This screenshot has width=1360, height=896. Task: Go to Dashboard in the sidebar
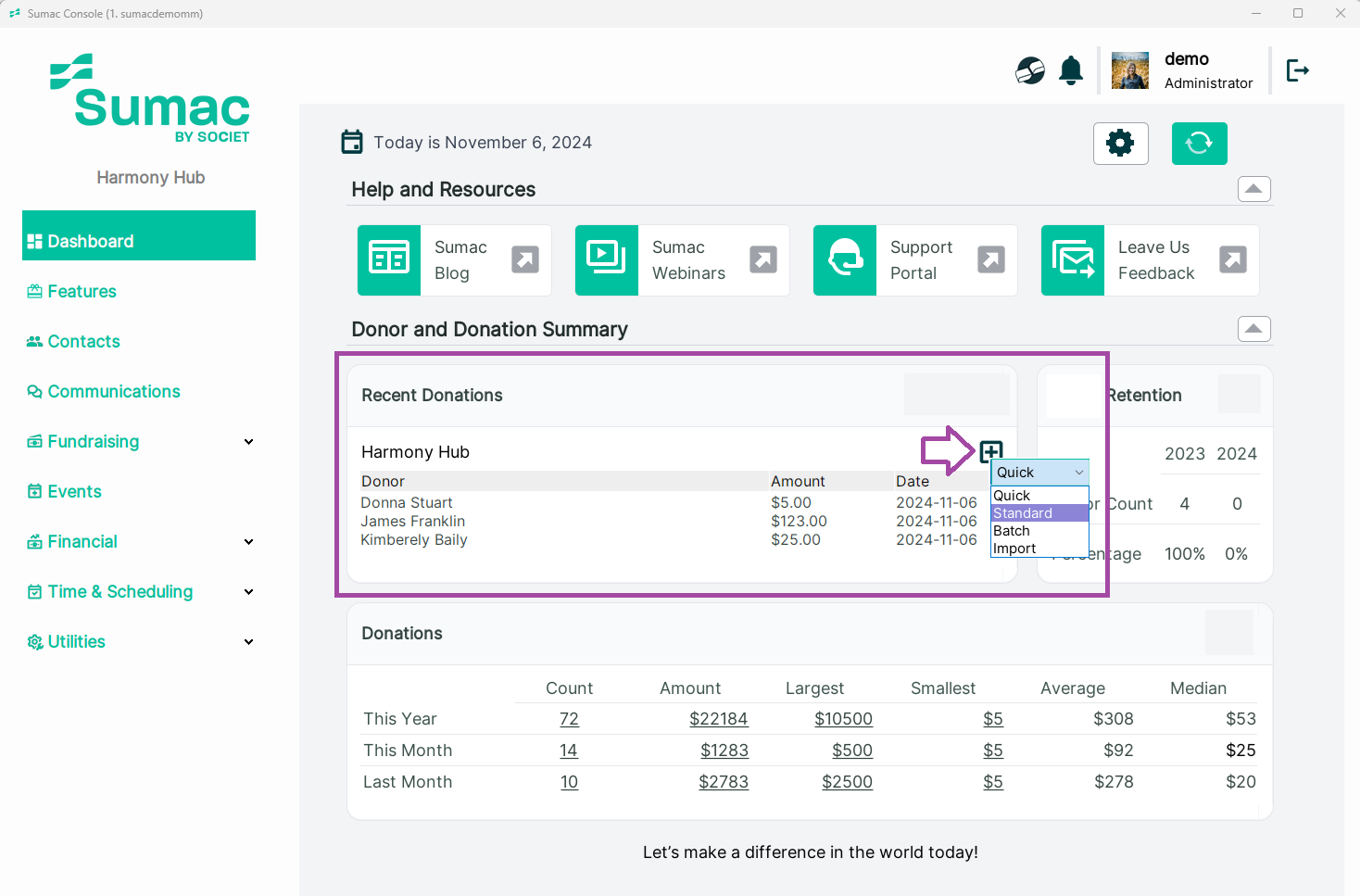[139, 235]
